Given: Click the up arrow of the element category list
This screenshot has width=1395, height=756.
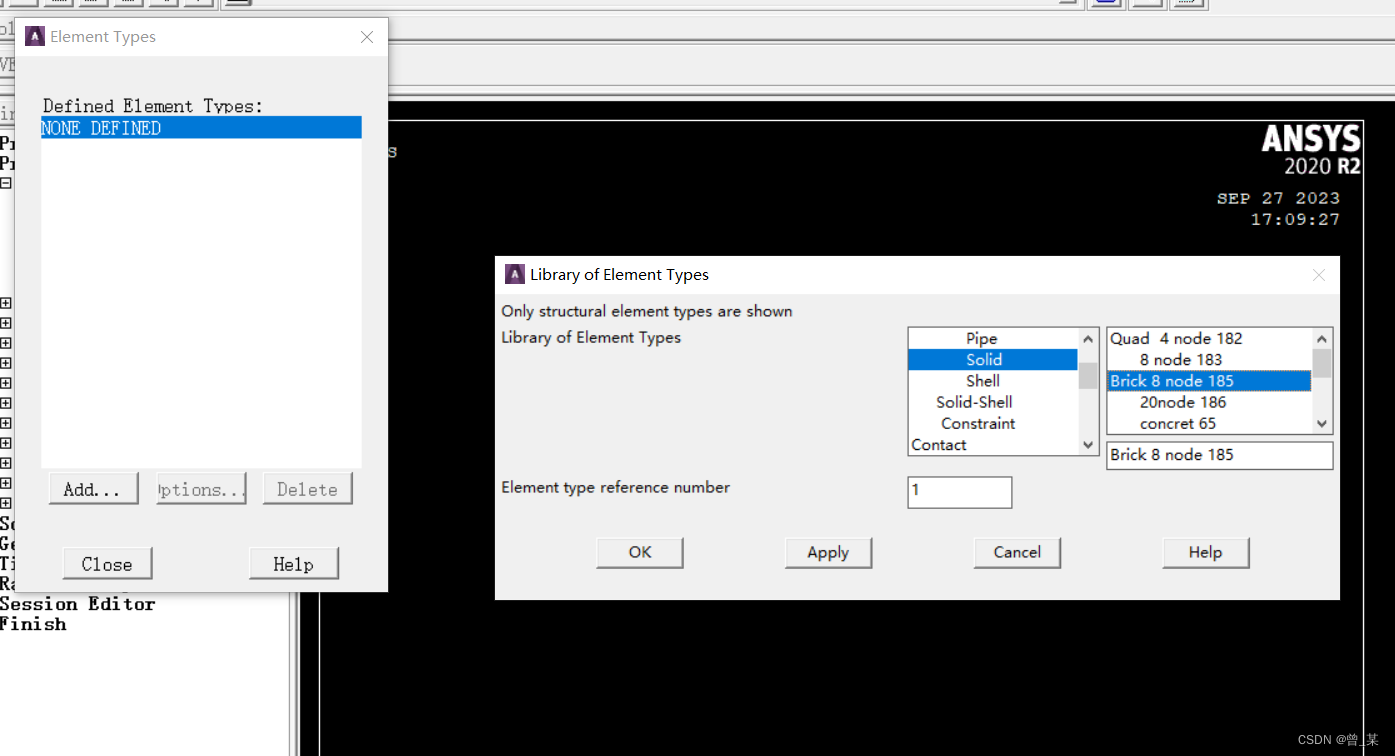Looking at the screenshot, I should 1088,340.
